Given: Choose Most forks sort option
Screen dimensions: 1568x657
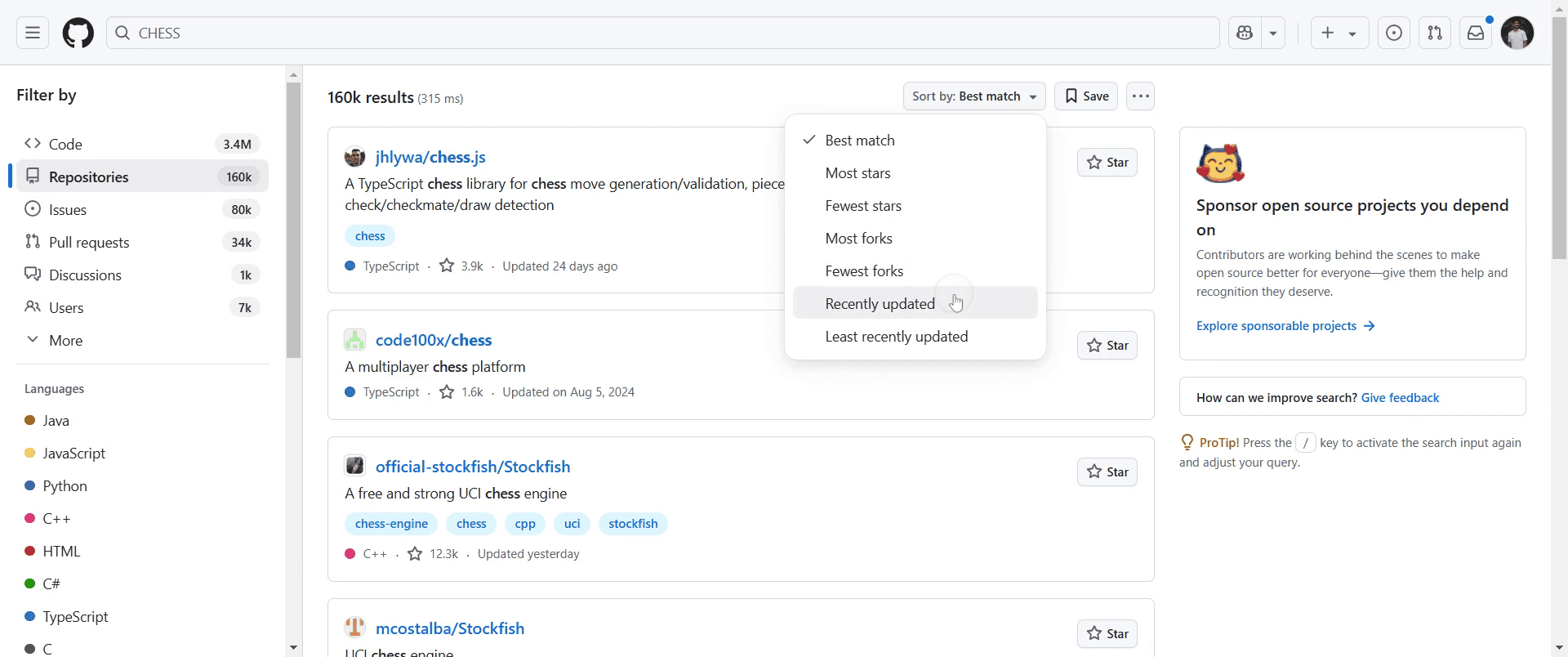Looking at the screenshot, I should 915,238.
